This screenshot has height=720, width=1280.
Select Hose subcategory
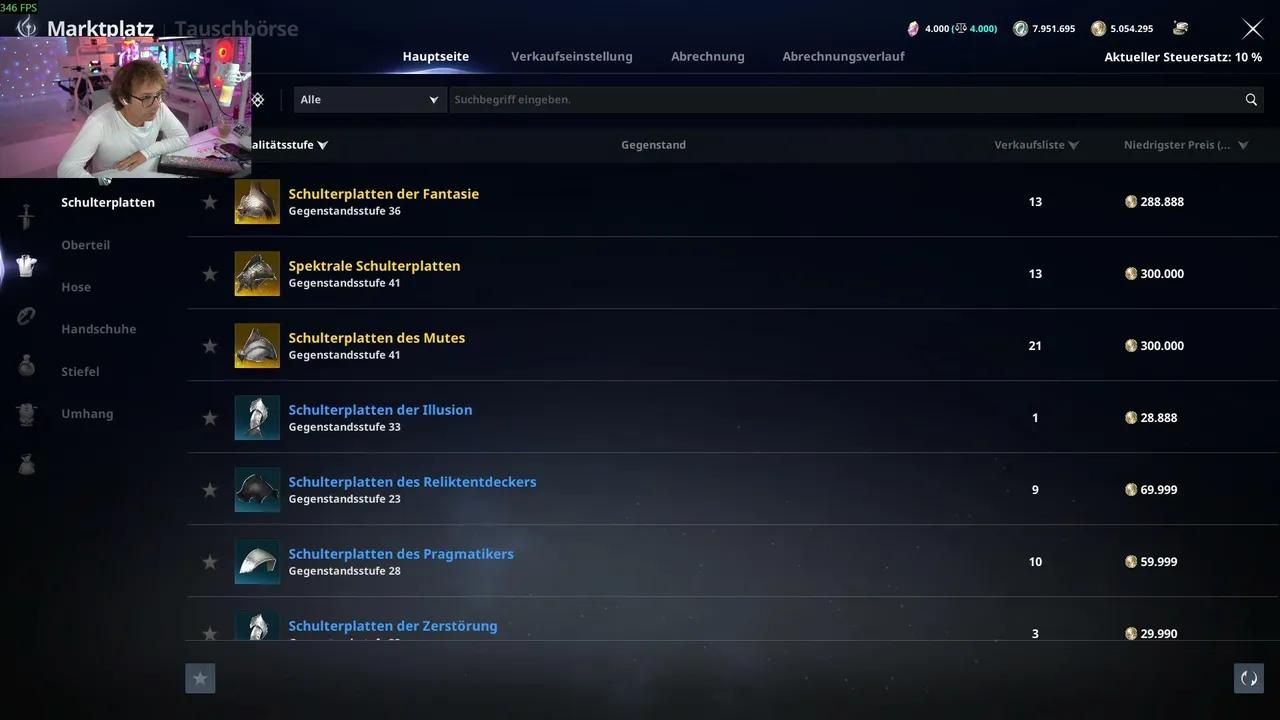click(x=76, y=287)
